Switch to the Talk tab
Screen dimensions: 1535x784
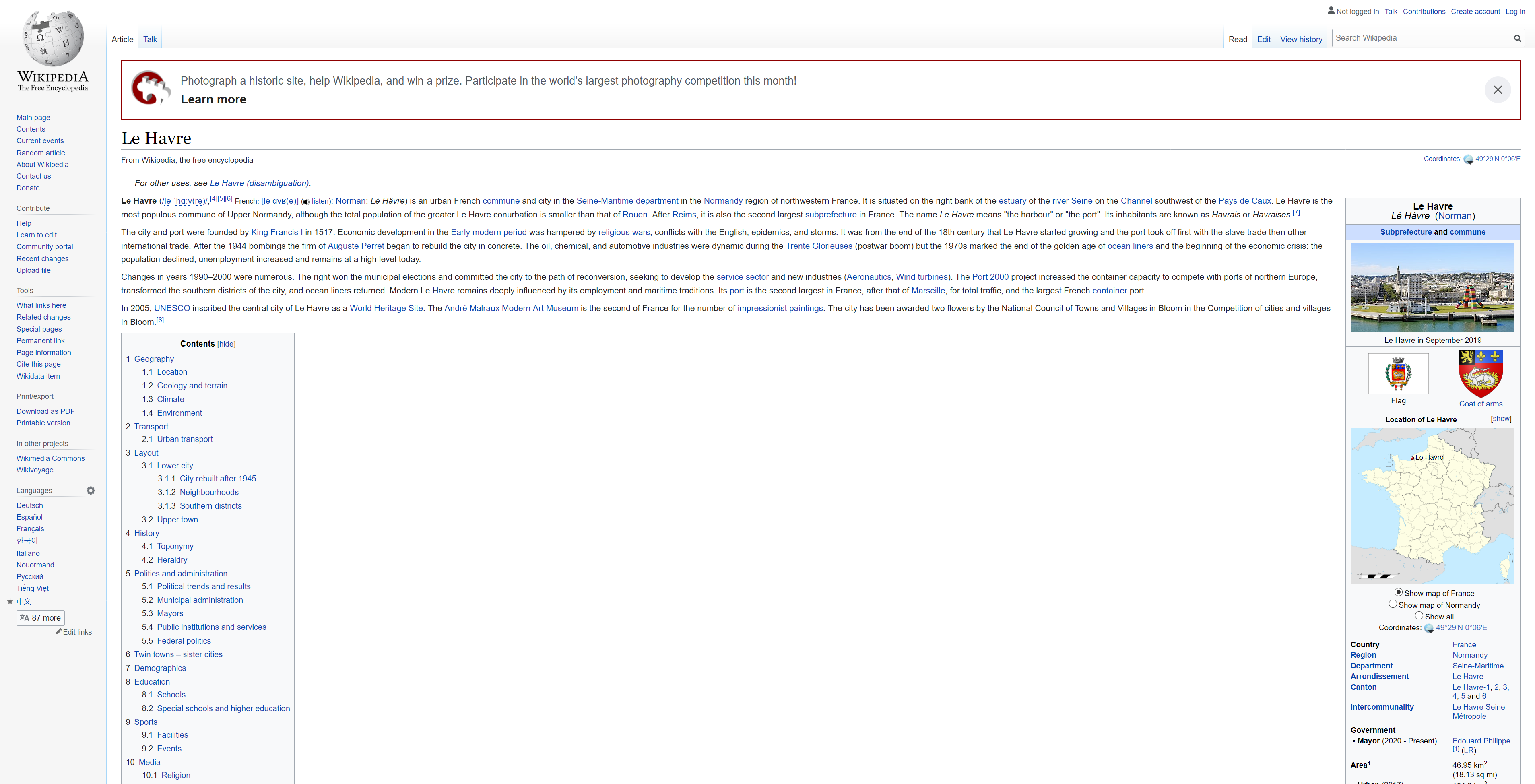tap(150, 39)
